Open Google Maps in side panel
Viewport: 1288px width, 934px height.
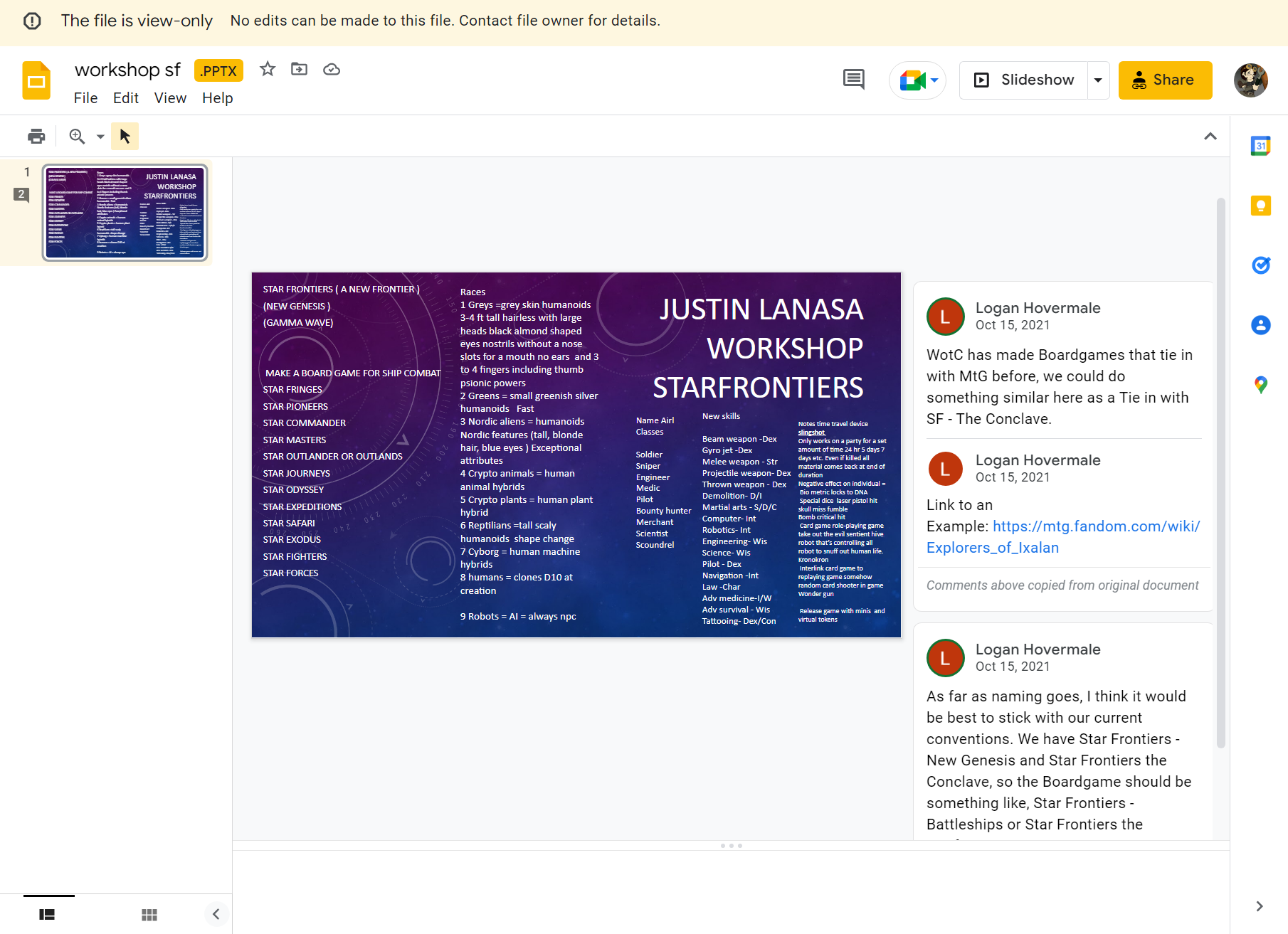[x=1260, y=385]
